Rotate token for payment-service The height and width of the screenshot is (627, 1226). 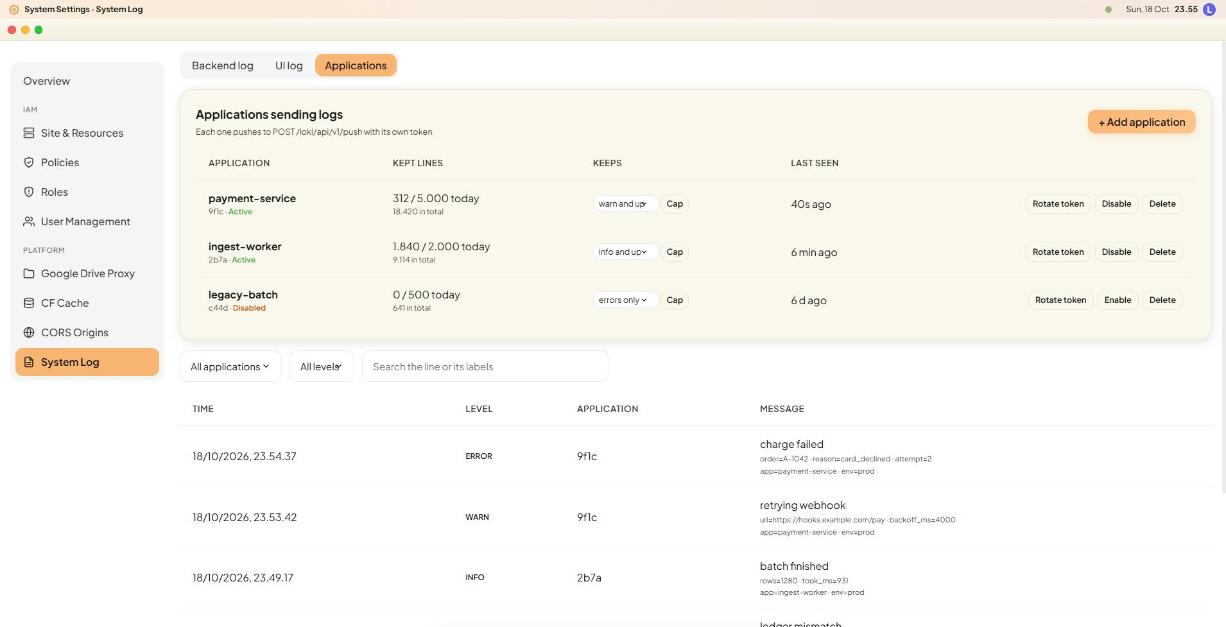click(1058, 204)
